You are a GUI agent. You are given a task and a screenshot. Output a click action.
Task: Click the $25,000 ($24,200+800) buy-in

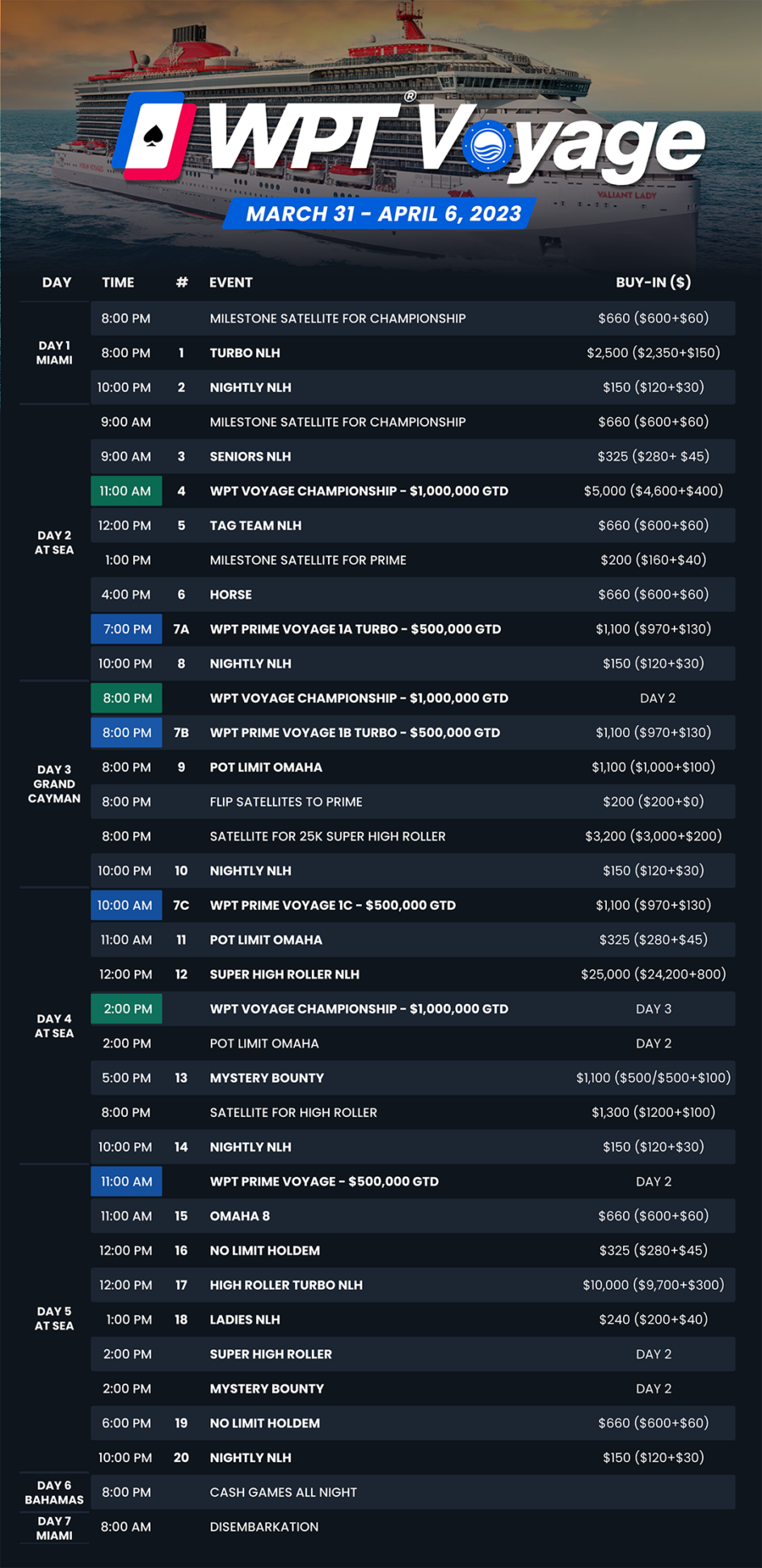(653, 975)
